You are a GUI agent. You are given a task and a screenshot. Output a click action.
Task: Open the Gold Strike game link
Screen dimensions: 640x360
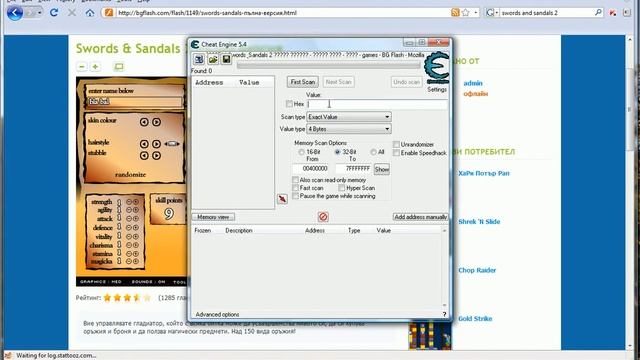(475, 318)
